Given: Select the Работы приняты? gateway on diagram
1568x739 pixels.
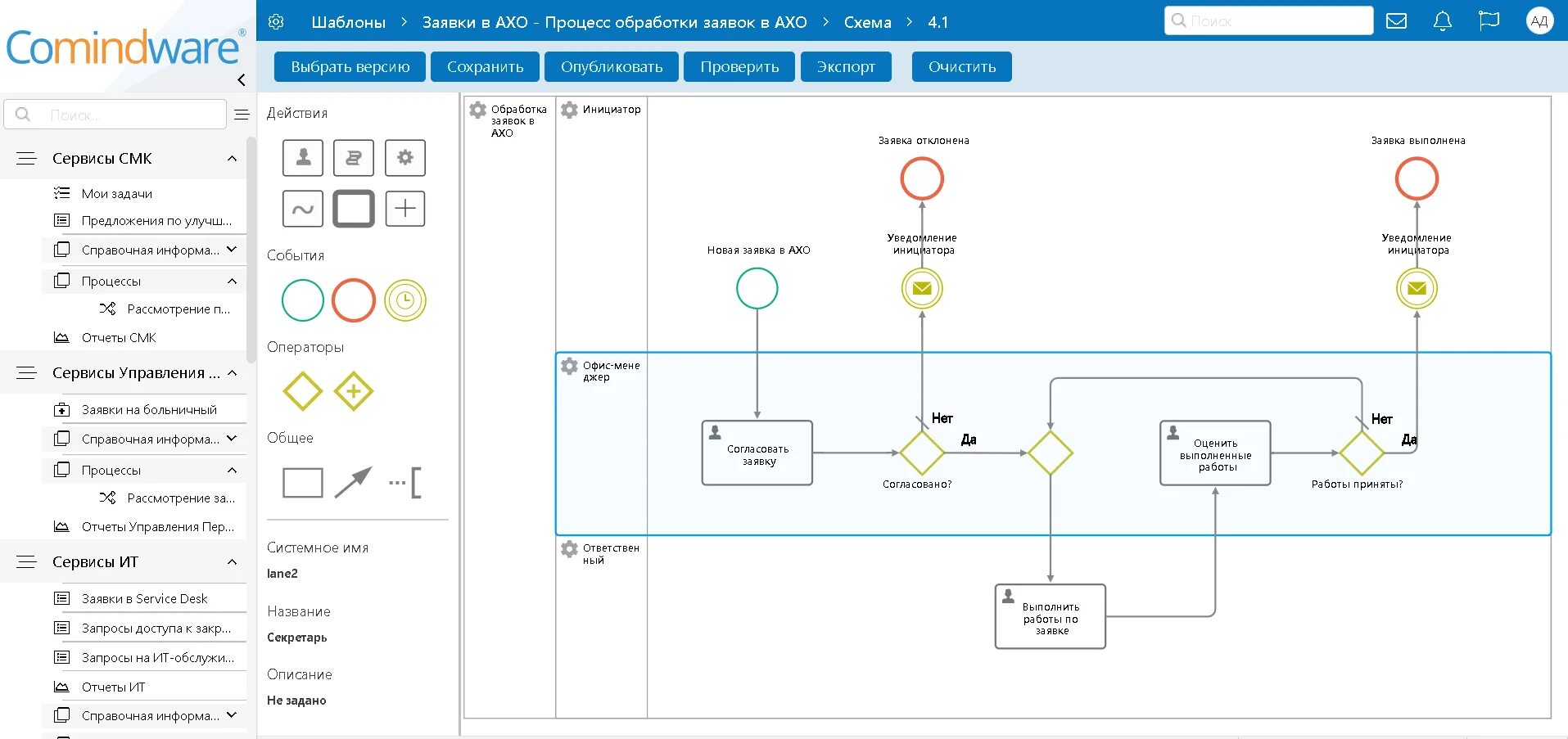Looking at the screenshot, I should point(1362,453).
